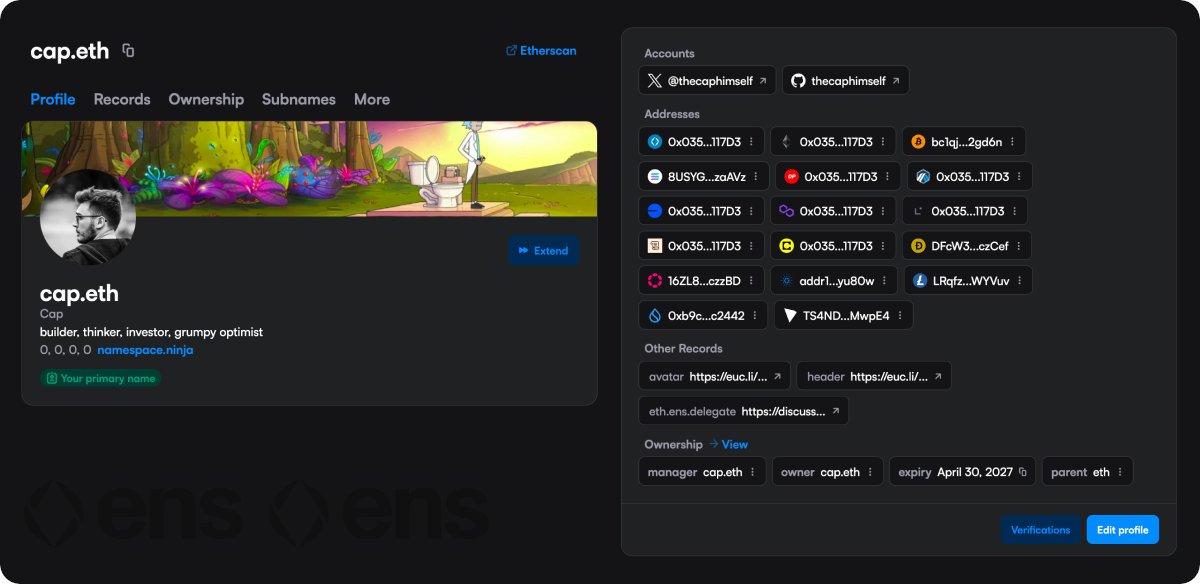Open the three-dot menu on 0xb9c...c2442 address
The width and height of the screenshot is (1200, 584).
[754, 316]
